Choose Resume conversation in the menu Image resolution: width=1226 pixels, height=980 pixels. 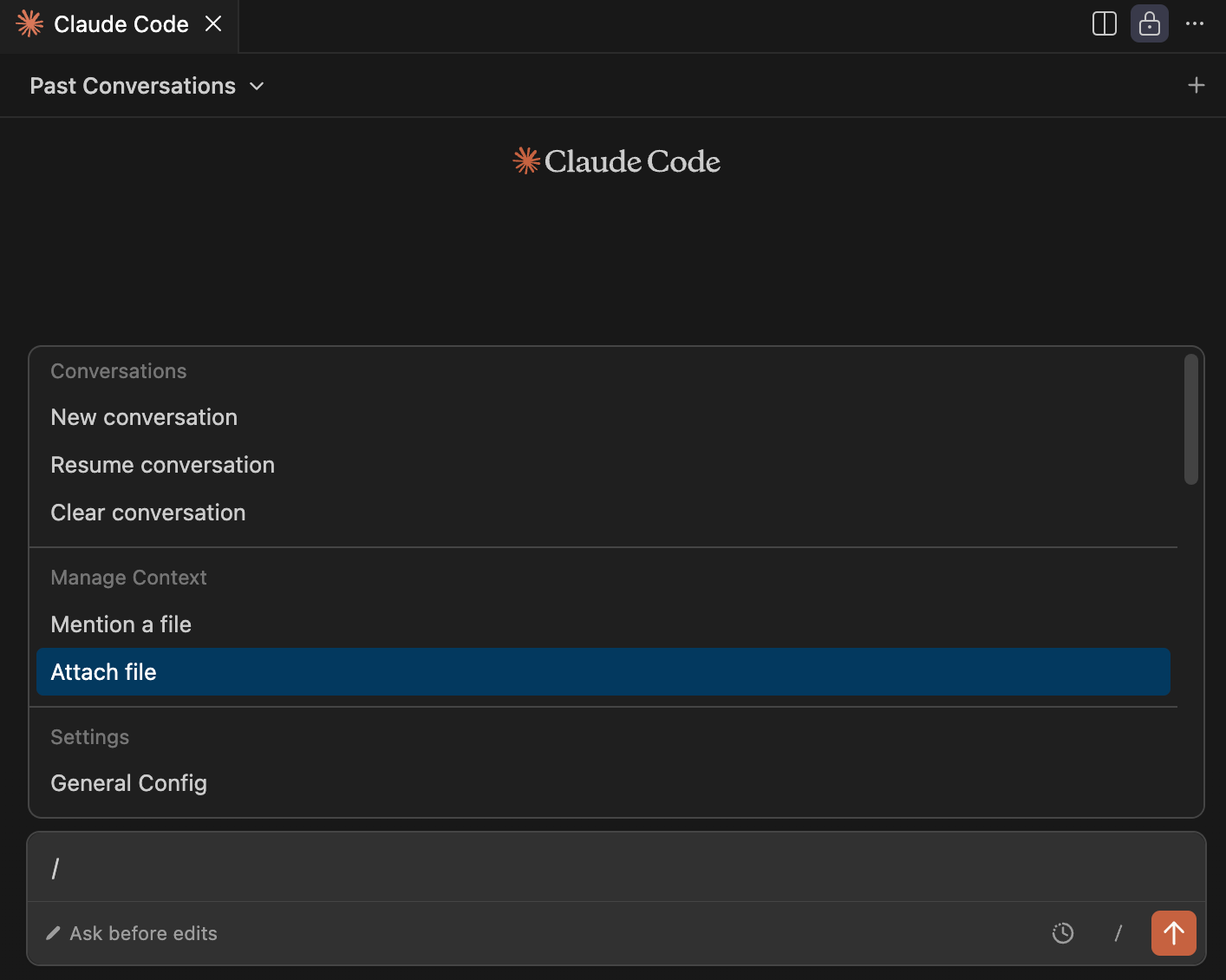162,465
